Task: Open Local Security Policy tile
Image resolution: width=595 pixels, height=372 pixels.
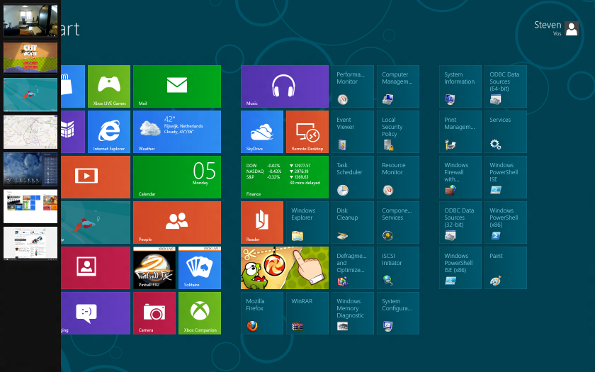Action: click(398, 132)
